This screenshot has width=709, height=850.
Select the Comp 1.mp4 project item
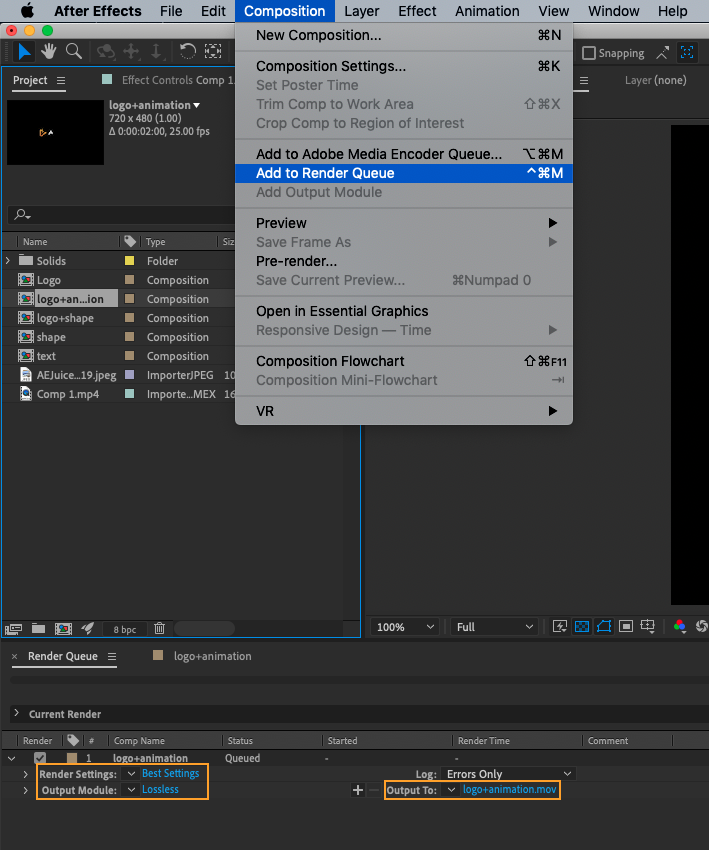(x=67, y=394)
